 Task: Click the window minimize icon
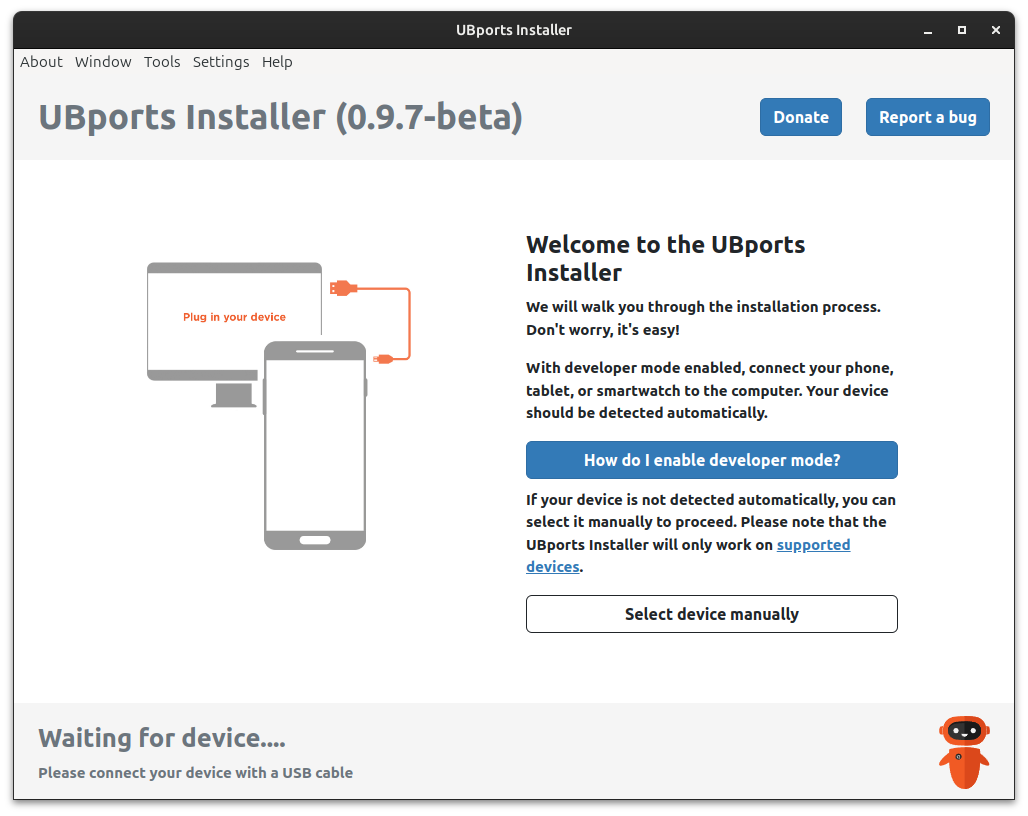coord(927,30)
